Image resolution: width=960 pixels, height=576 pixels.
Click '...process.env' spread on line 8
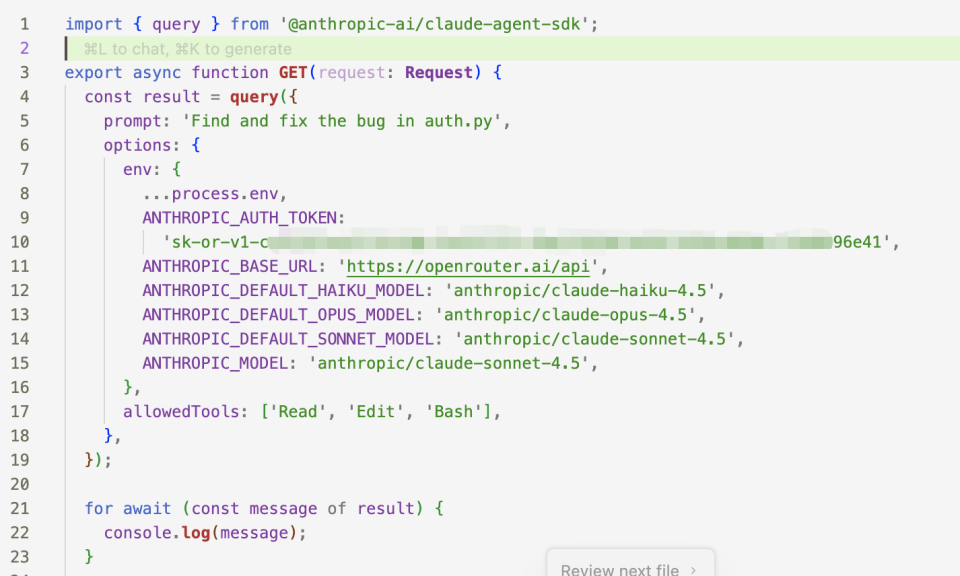(x=210, y=193)
